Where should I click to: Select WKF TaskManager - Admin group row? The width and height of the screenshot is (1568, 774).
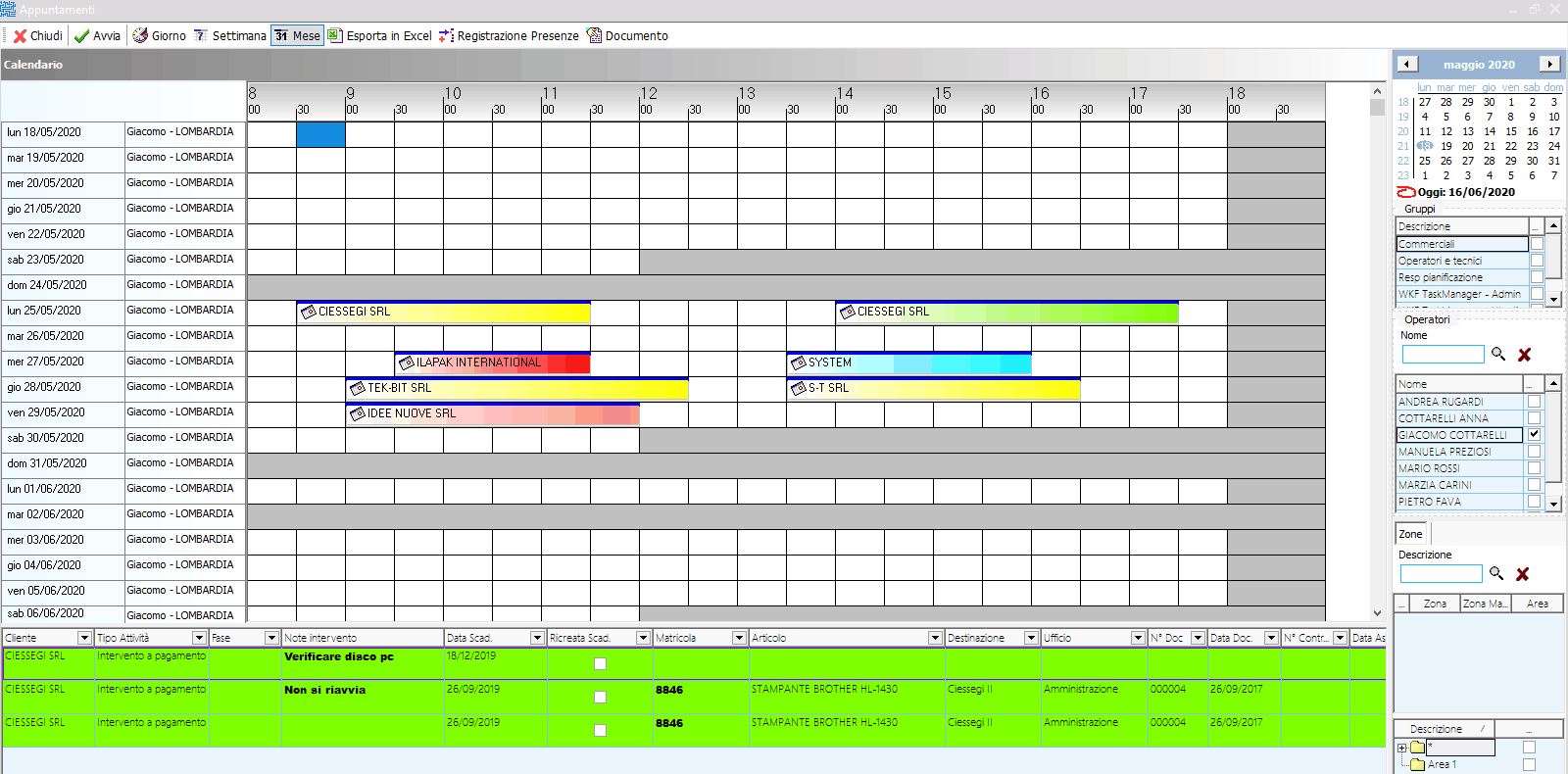[1461, 294]
